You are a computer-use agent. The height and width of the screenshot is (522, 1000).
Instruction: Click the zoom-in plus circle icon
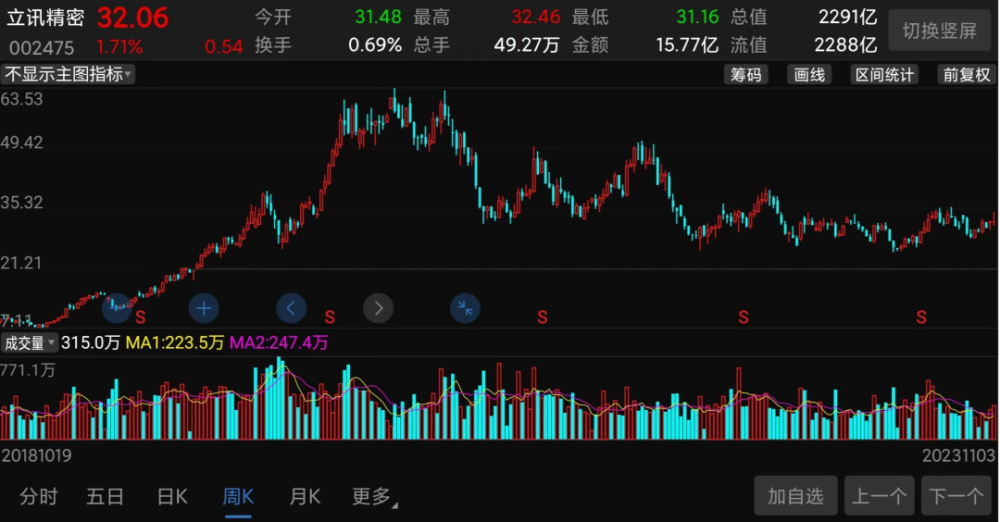pos(204,309)
